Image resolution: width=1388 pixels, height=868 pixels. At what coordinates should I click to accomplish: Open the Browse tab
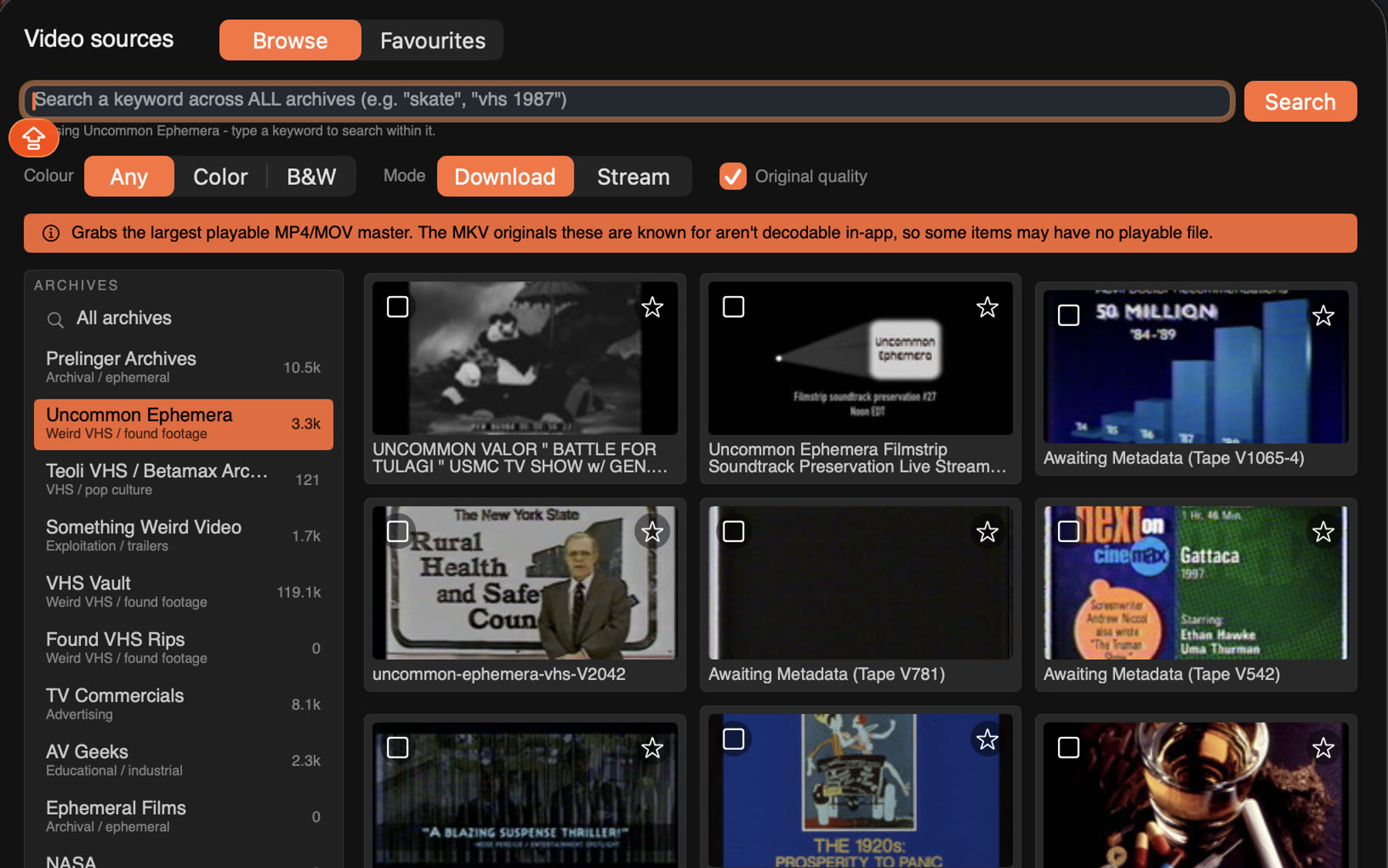click(290, 40)
